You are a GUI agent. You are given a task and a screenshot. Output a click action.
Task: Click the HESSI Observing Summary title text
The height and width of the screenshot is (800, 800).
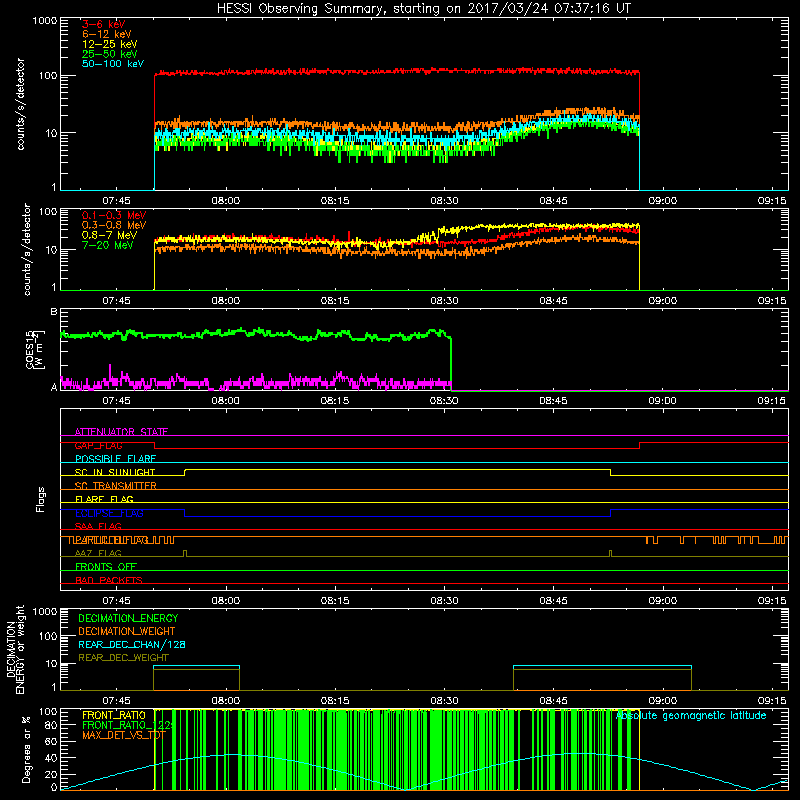coord(424,9)
